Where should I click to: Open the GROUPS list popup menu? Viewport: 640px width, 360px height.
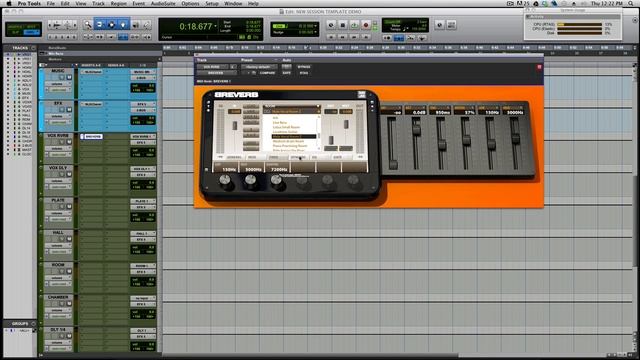click(33, 324)
